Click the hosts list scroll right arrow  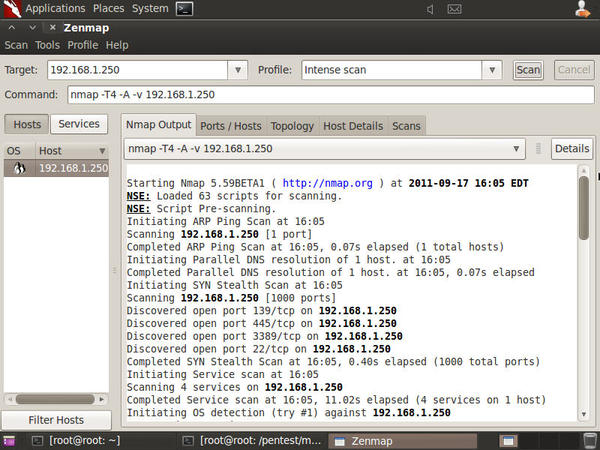click(101, 399)
